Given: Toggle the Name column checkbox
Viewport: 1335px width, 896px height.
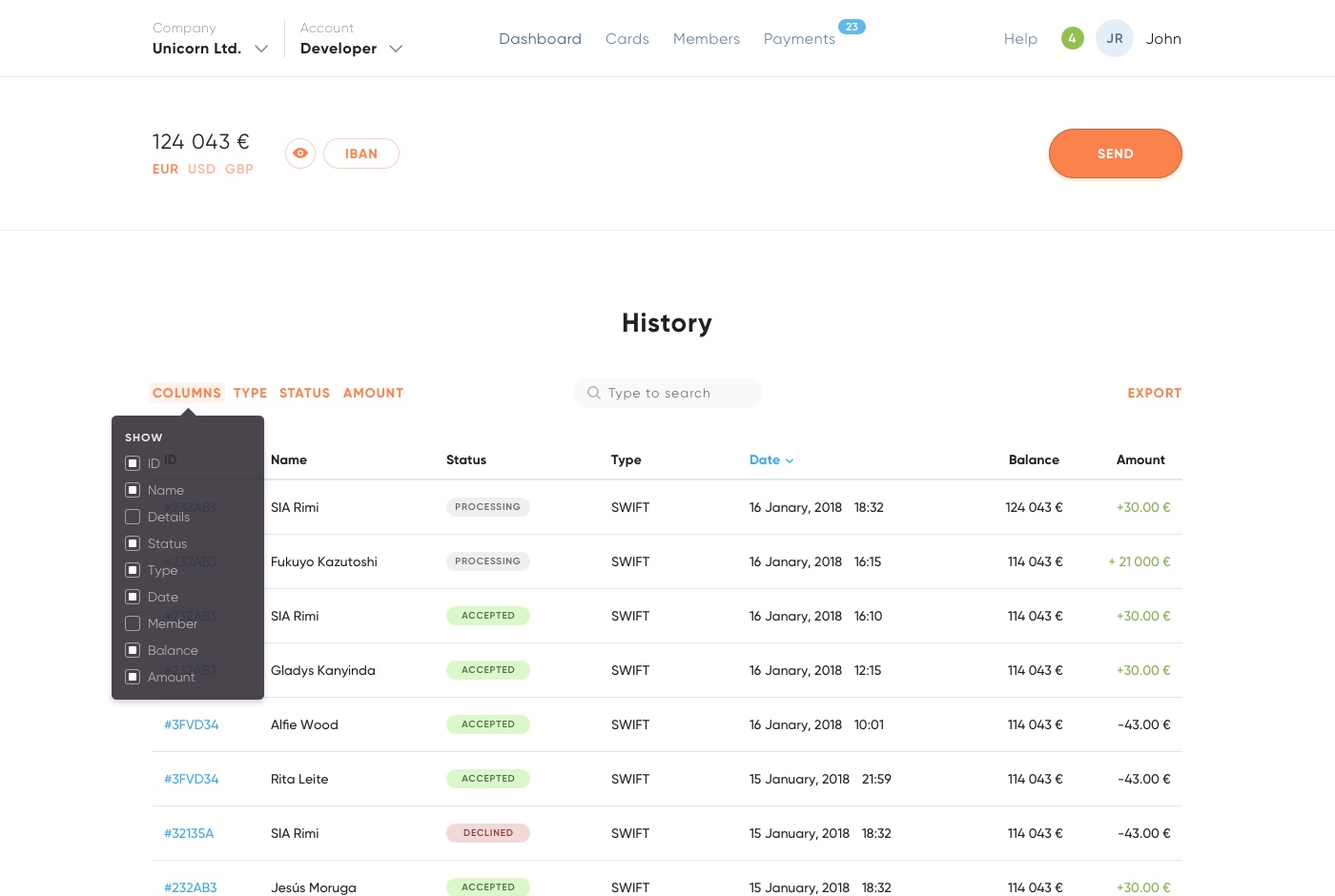Looking at the screenshot, I should click(133, 490).
